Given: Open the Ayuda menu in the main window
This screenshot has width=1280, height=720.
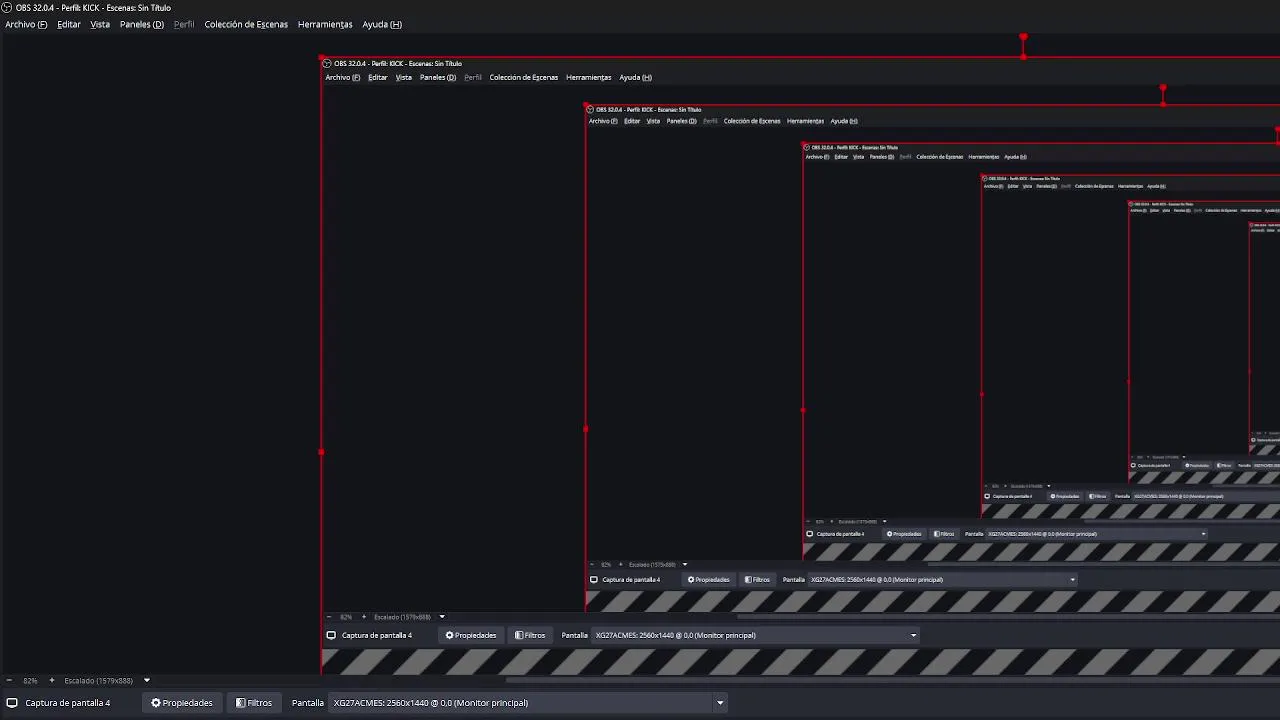Looking at the screenshot, I should [x=382, y=24].
